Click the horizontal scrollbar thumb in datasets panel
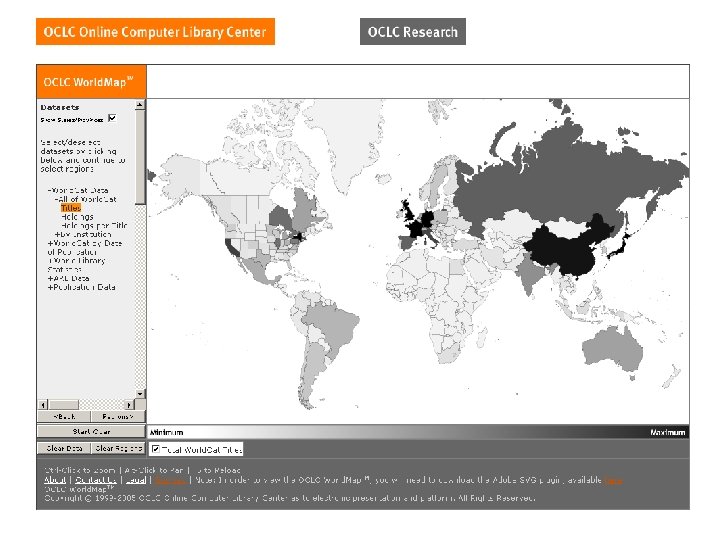The width and height of the screenshot is (720, 540). tap(64, 405)
